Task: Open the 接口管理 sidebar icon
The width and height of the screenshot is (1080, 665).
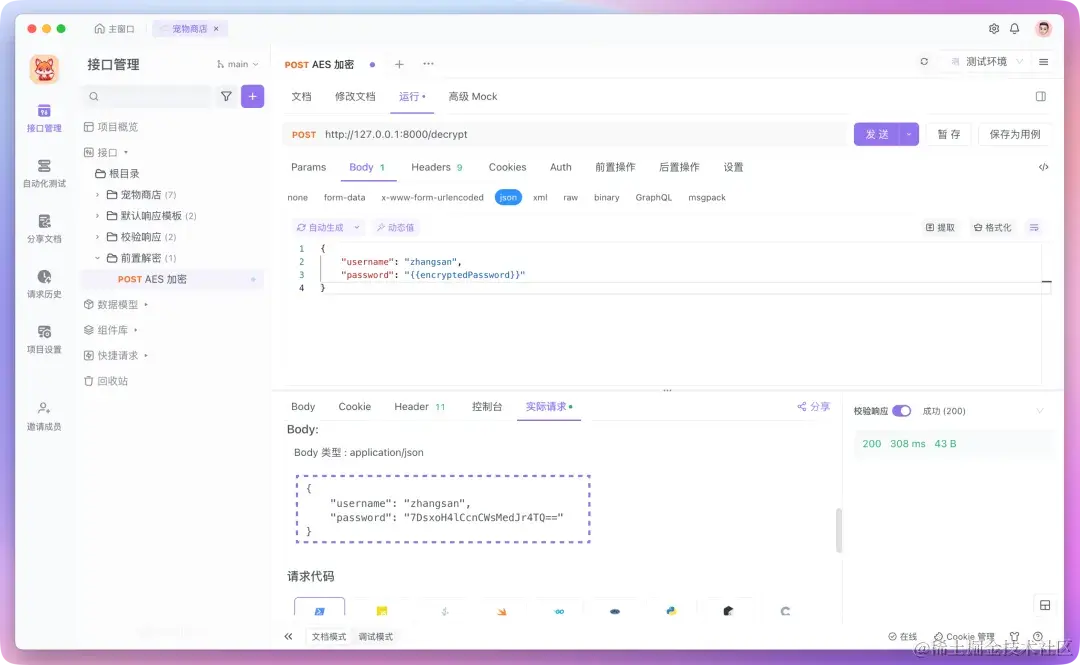Action: pos(44,117)
